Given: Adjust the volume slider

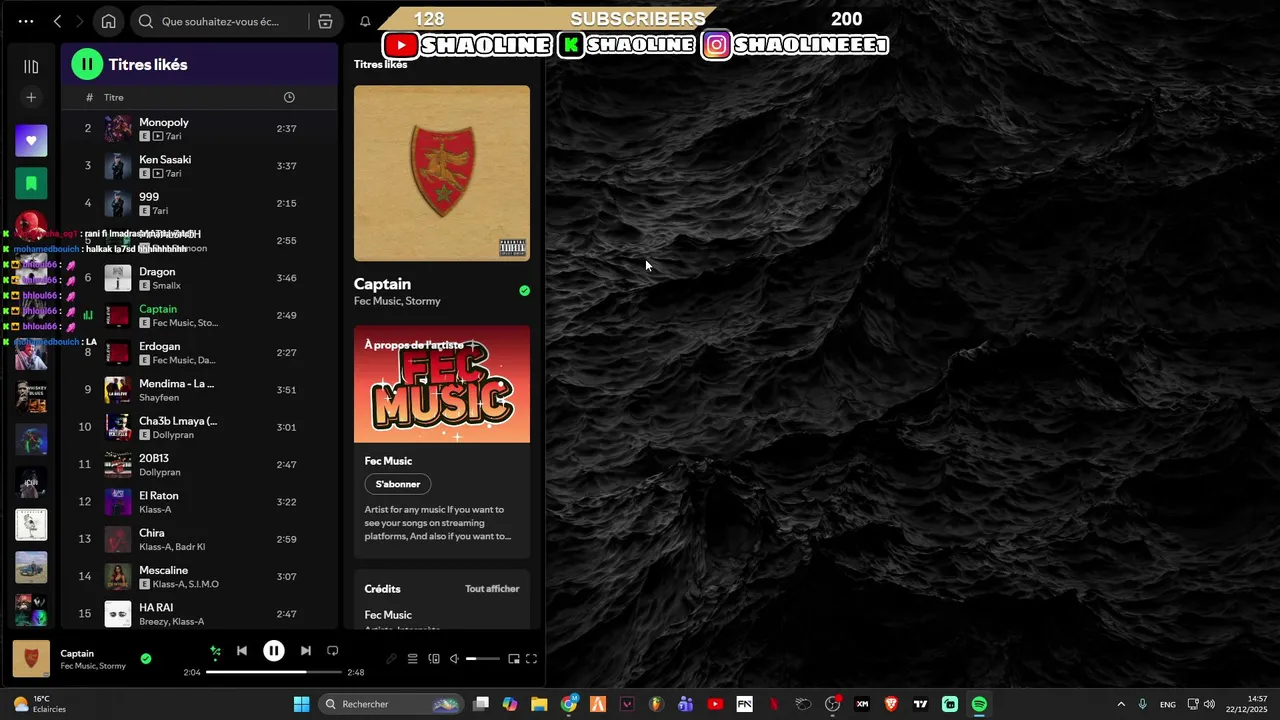Looking at the screenshot, I should [x=483, y=659].
